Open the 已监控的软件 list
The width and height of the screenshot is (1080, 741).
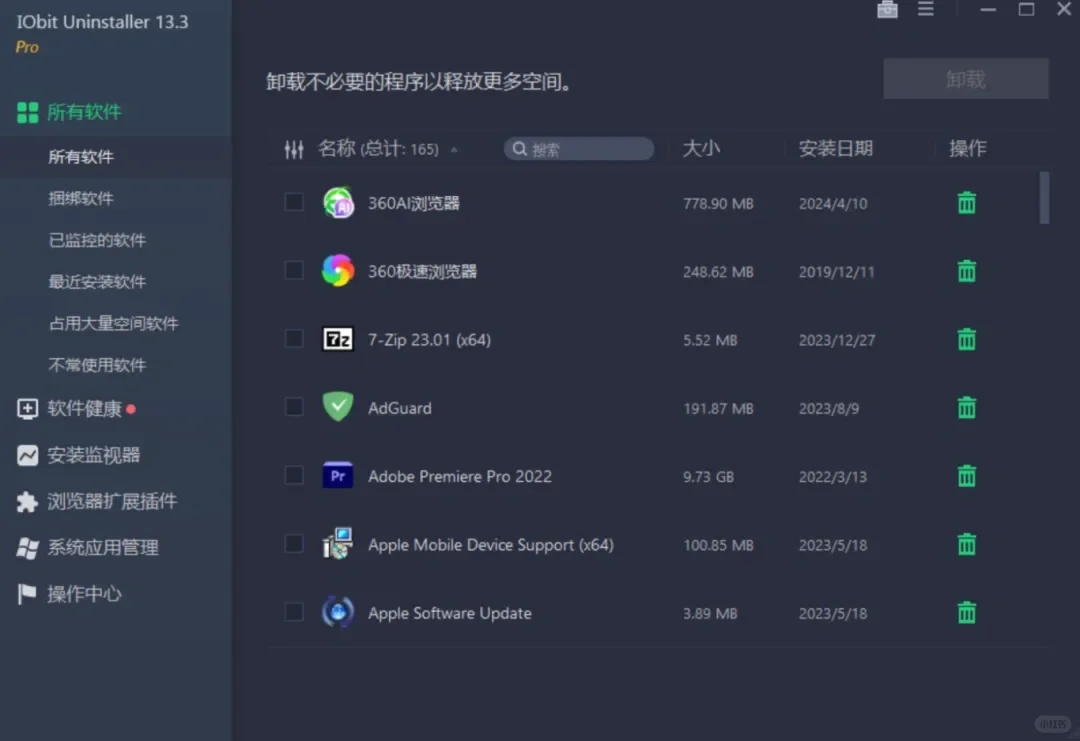96,240
